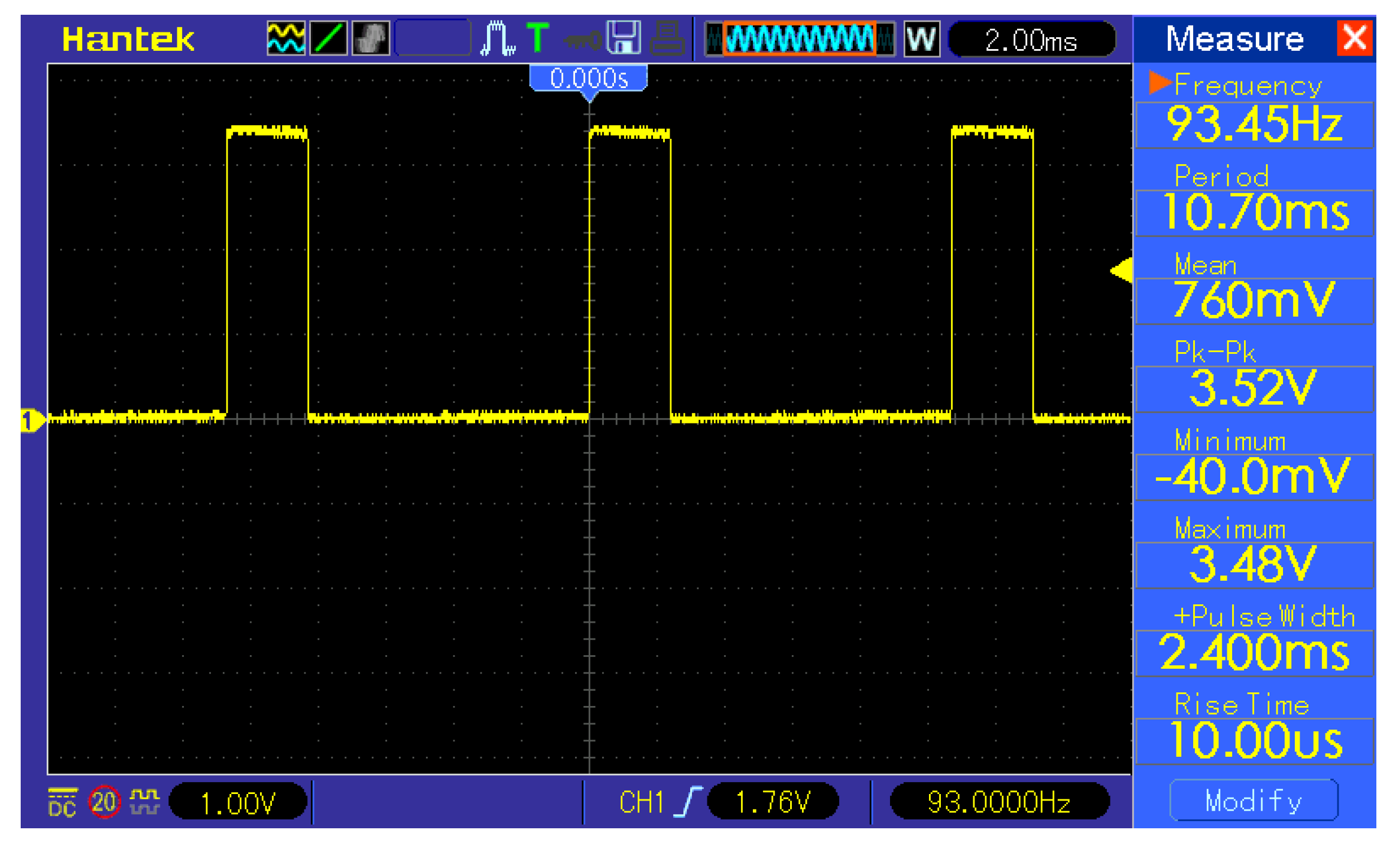Select the Pk-Pk measurement item
Viewport: 1400px width, 846px height.
point(1214,352)
